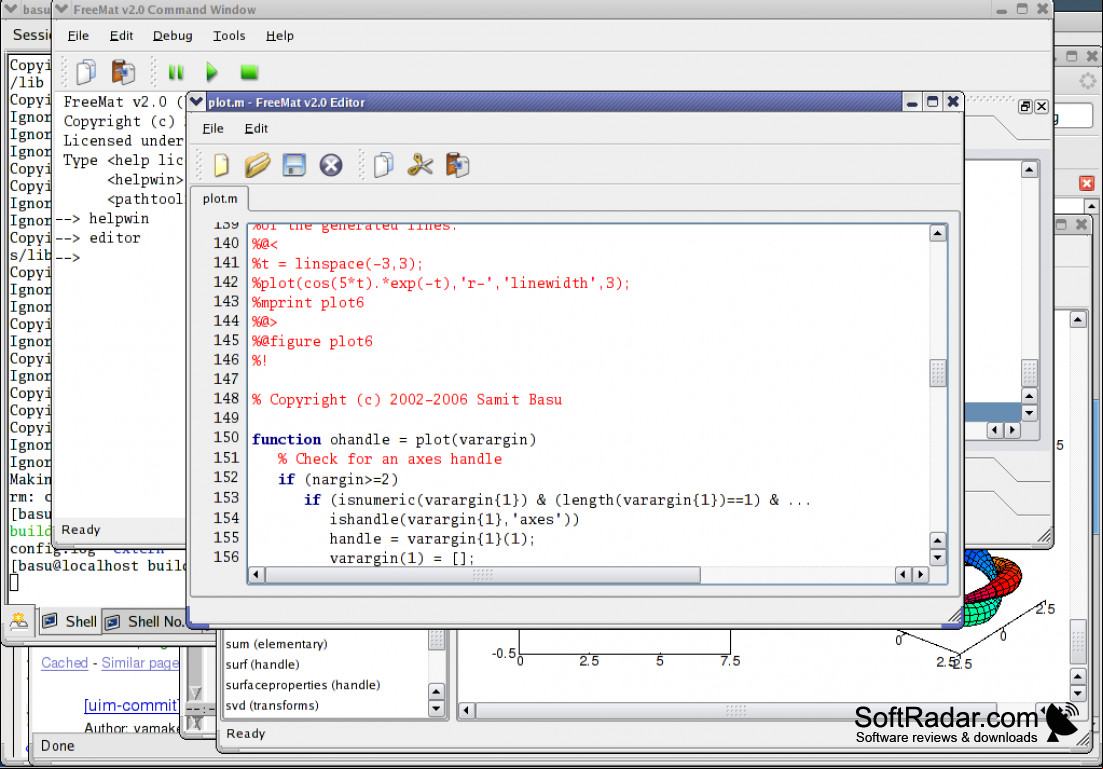Create a new file in the Editor toolbar

pos(222,165)
